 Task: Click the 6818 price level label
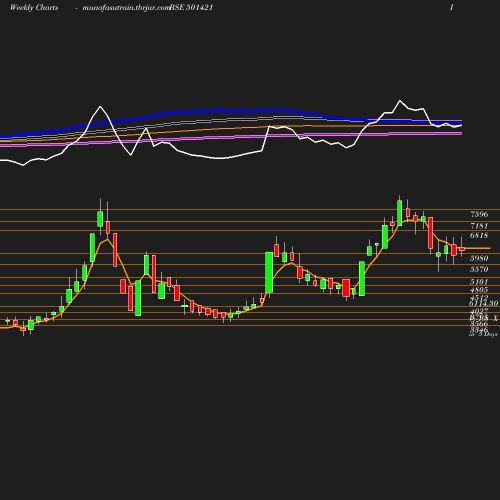[x=479, y=235]
